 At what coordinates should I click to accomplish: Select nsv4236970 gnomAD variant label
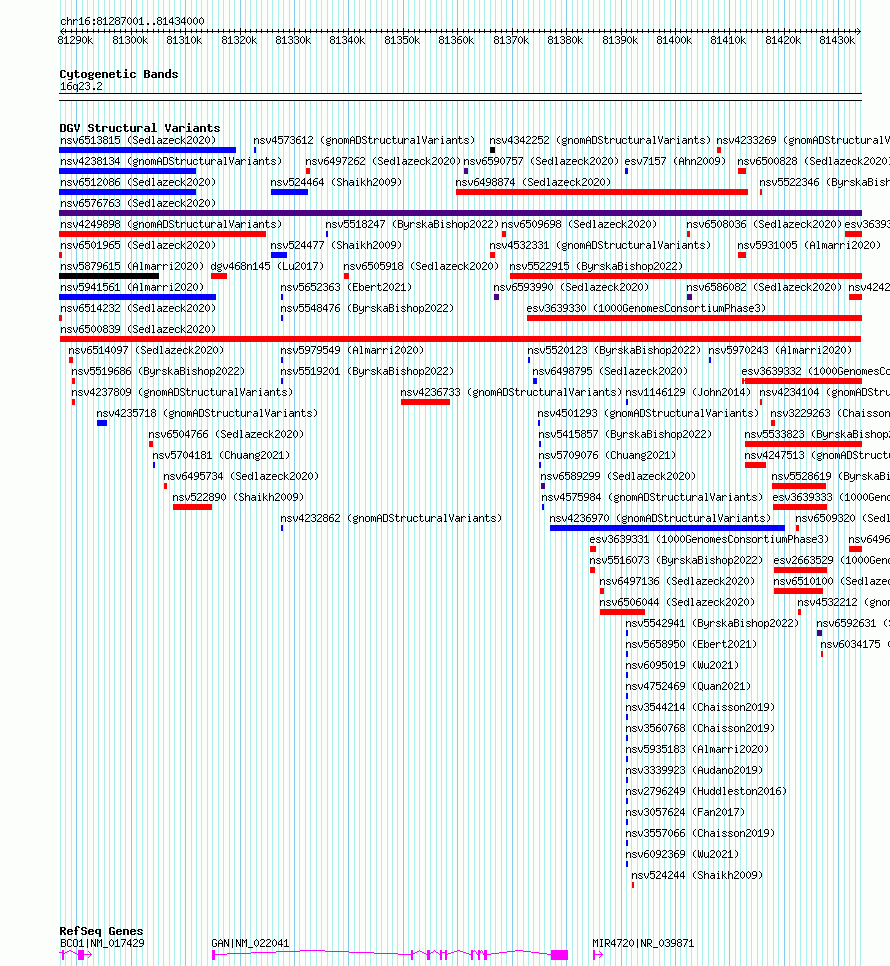pyautogui.click(x=660, y=518)
